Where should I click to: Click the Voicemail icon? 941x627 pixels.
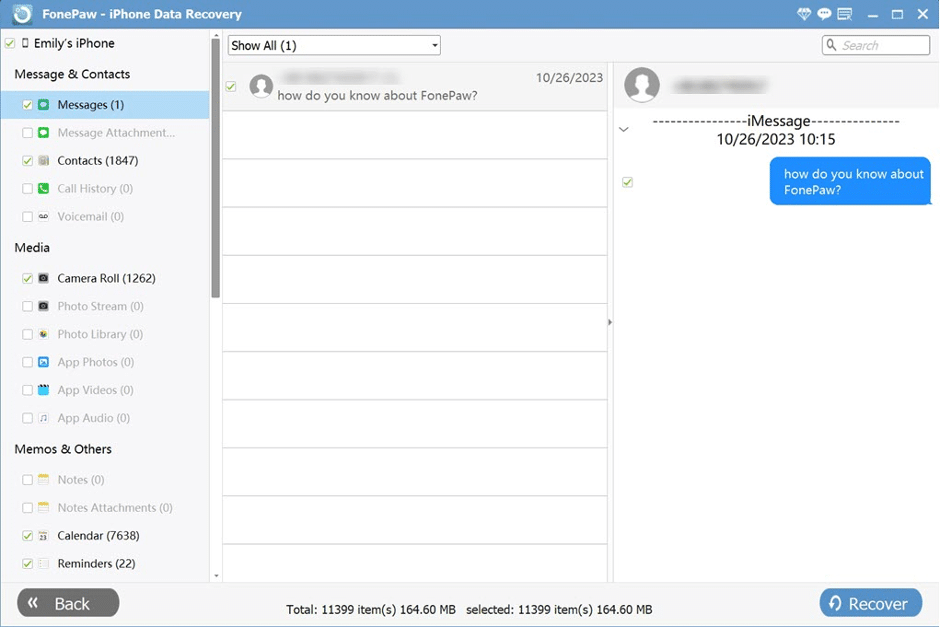click(x=42, y=216)
